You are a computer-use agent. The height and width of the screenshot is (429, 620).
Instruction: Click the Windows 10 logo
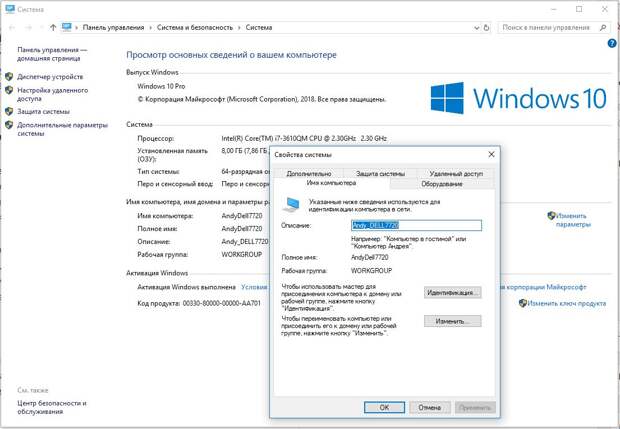(518, 98)
